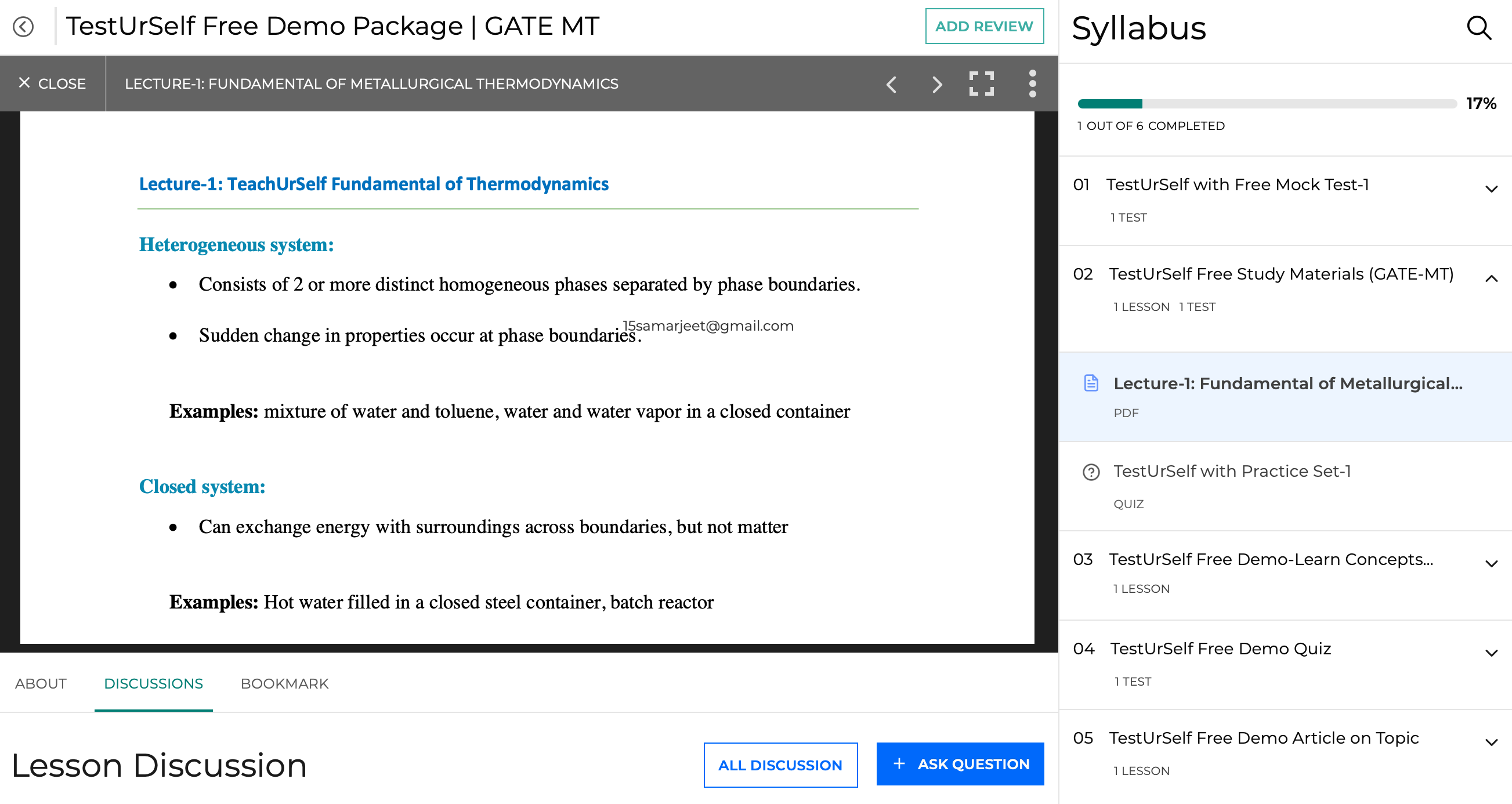Go to the next lecture with right arrow
1512x804 pixels.
click(x=937, y=84)
